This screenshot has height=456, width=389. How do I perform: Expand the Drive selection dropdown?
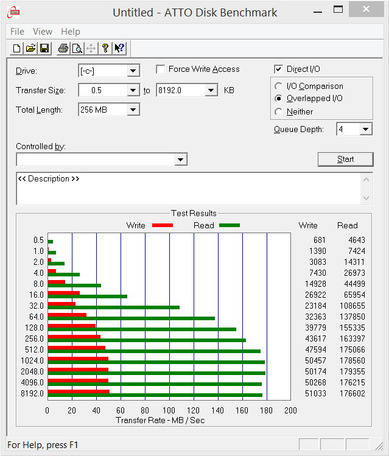point(133,71)
